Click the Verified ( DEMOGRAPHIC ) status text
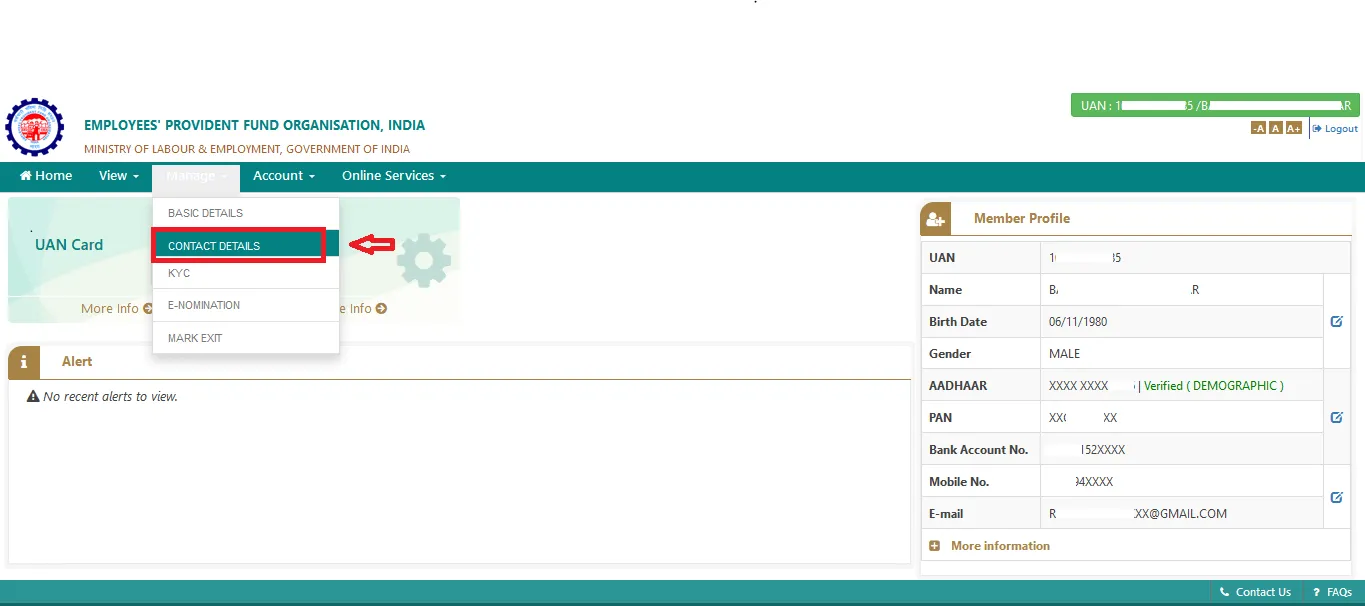The height and width of the screenshot is (606, 1365). click(x=1214, y=386)
